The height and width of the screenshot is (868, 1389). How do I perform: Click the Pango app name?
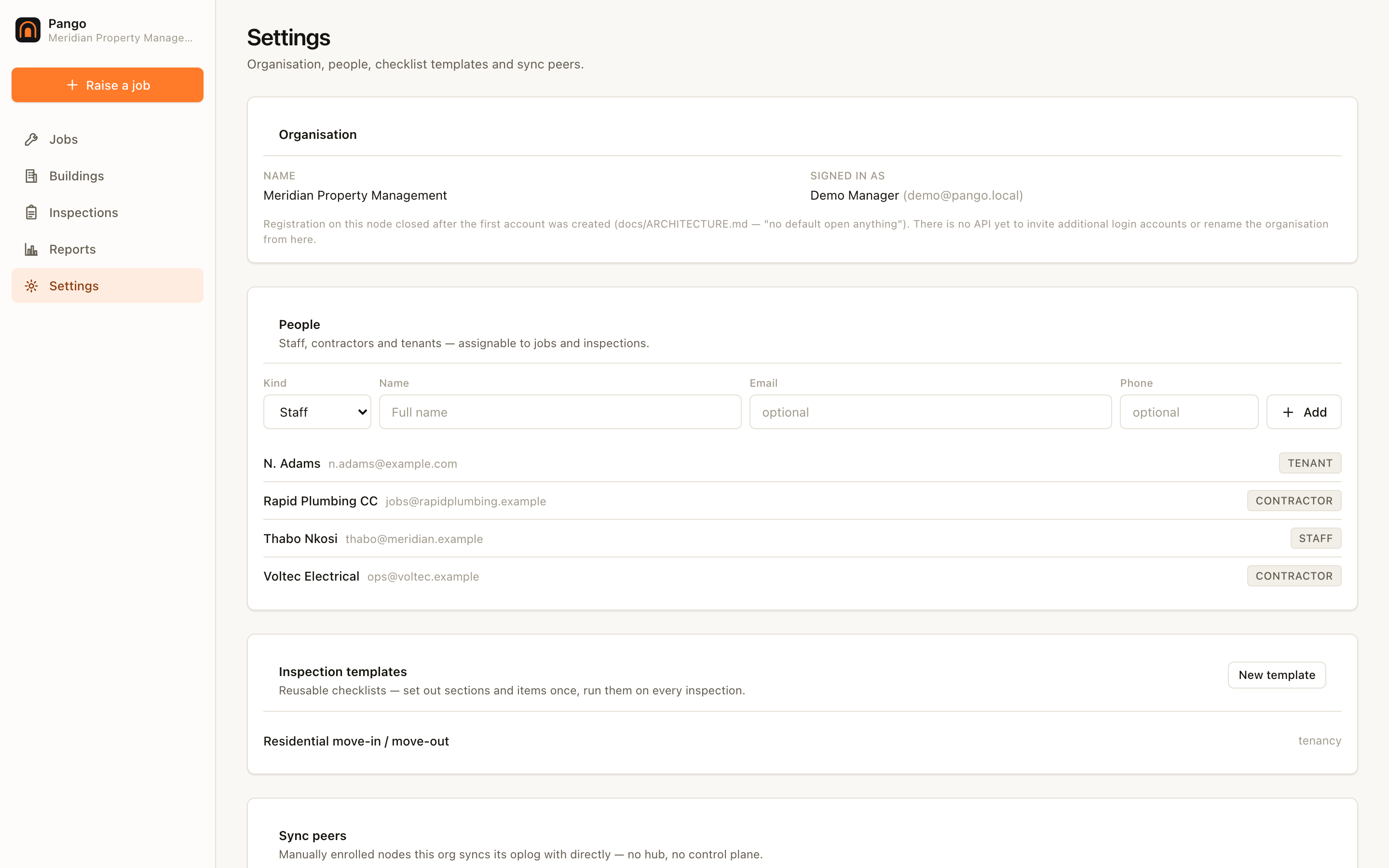pyautogui.click(x=67, y=24)
